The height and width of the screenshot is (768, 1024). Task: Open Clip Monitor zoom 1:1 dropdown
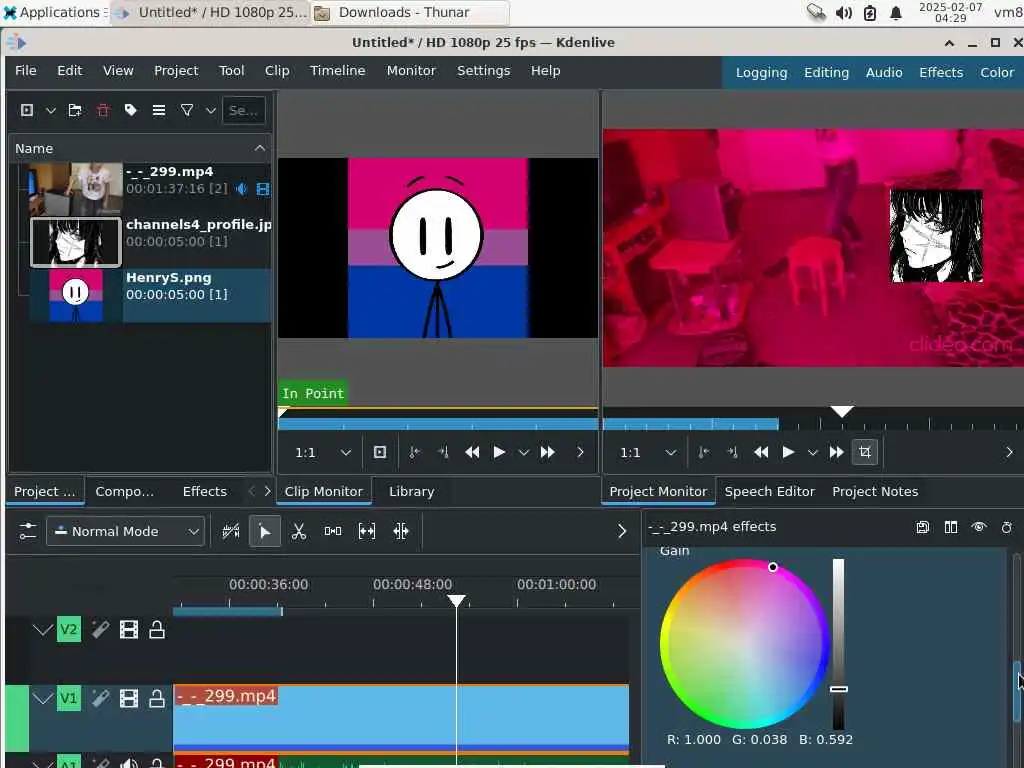(x=323, y=452)
